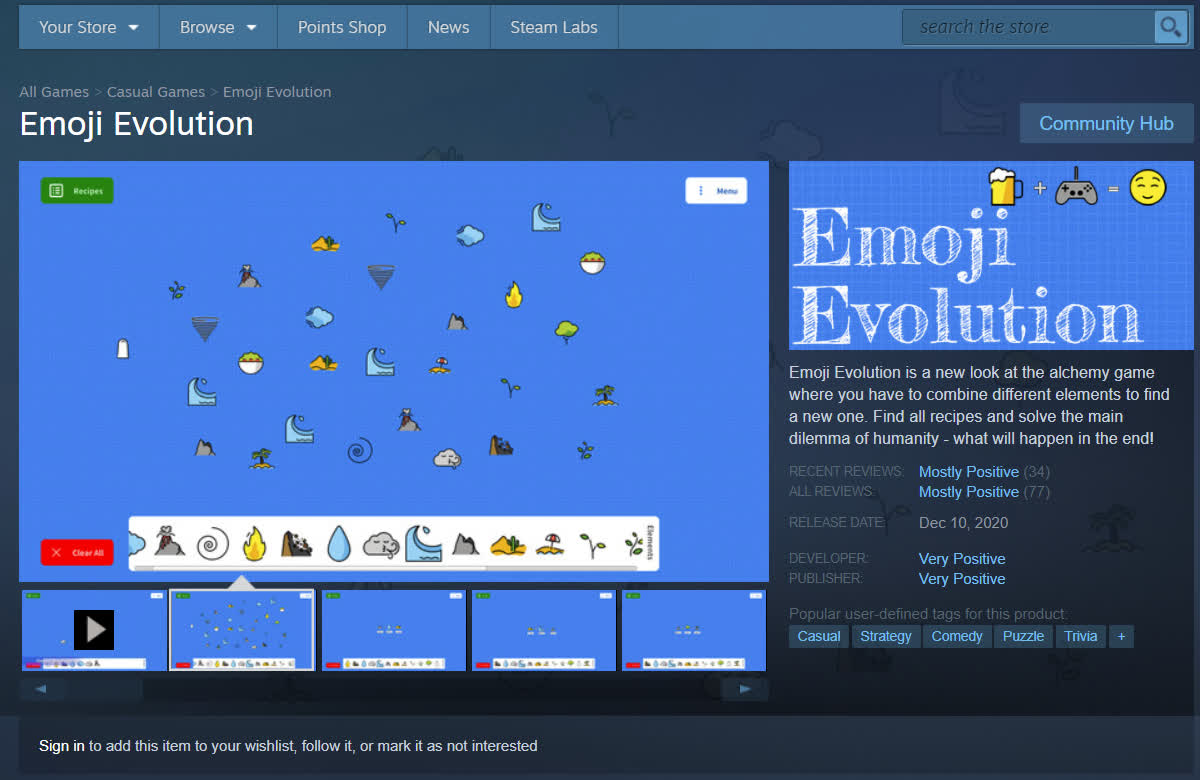Click the search magnifier icon
Viewport: 1200px width, 780px height.
pos(1169,27)
